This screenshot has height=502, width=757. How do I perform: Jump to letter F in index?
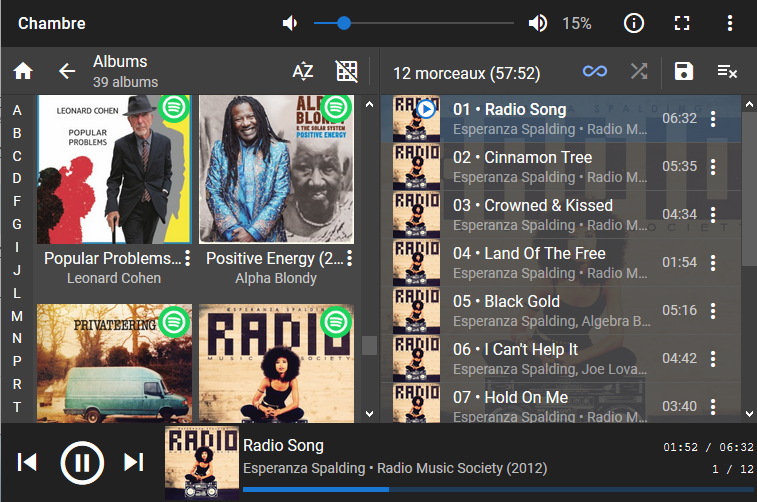point(17,201)
